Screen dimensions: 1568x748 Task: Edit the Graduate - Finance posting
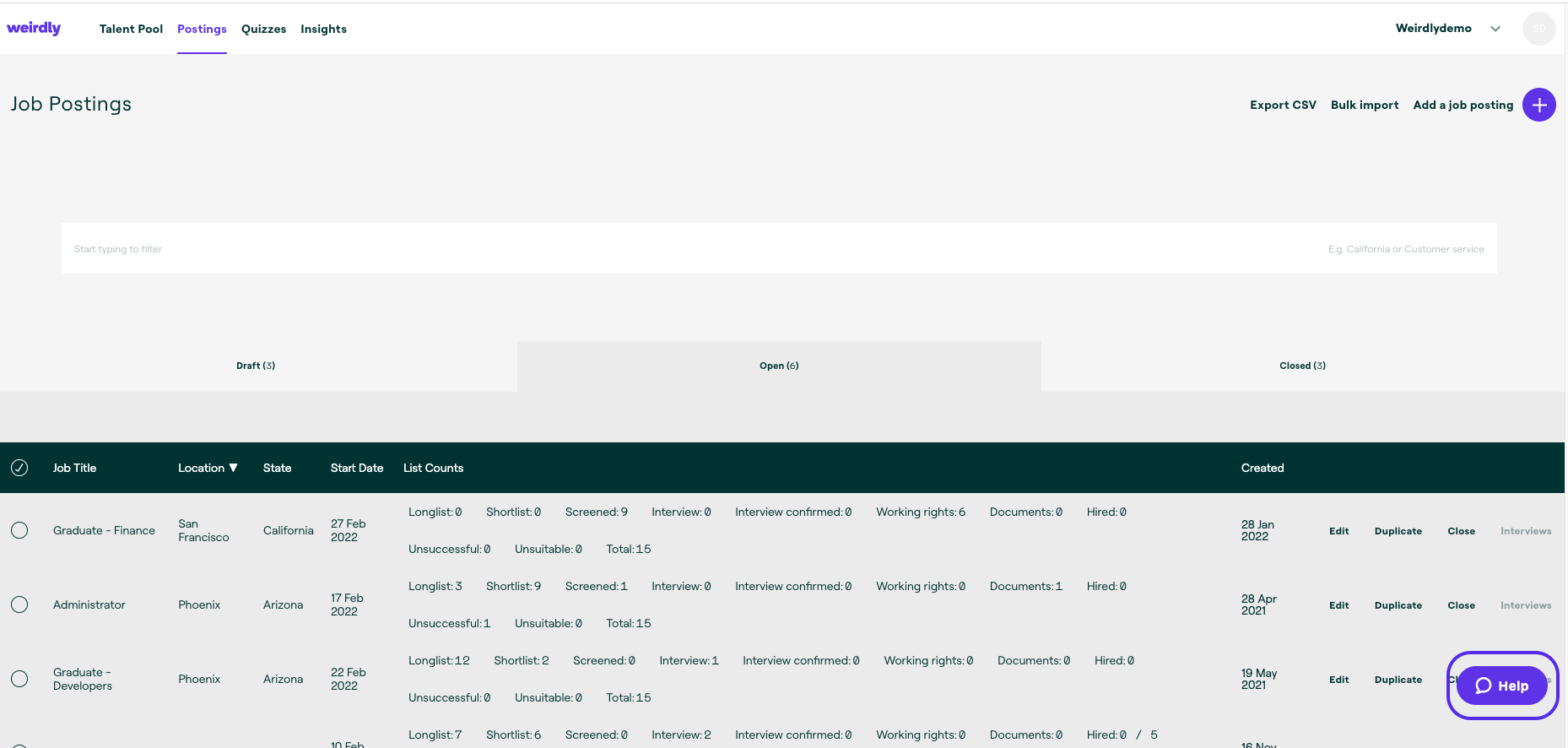click(x=1338, y=531)
